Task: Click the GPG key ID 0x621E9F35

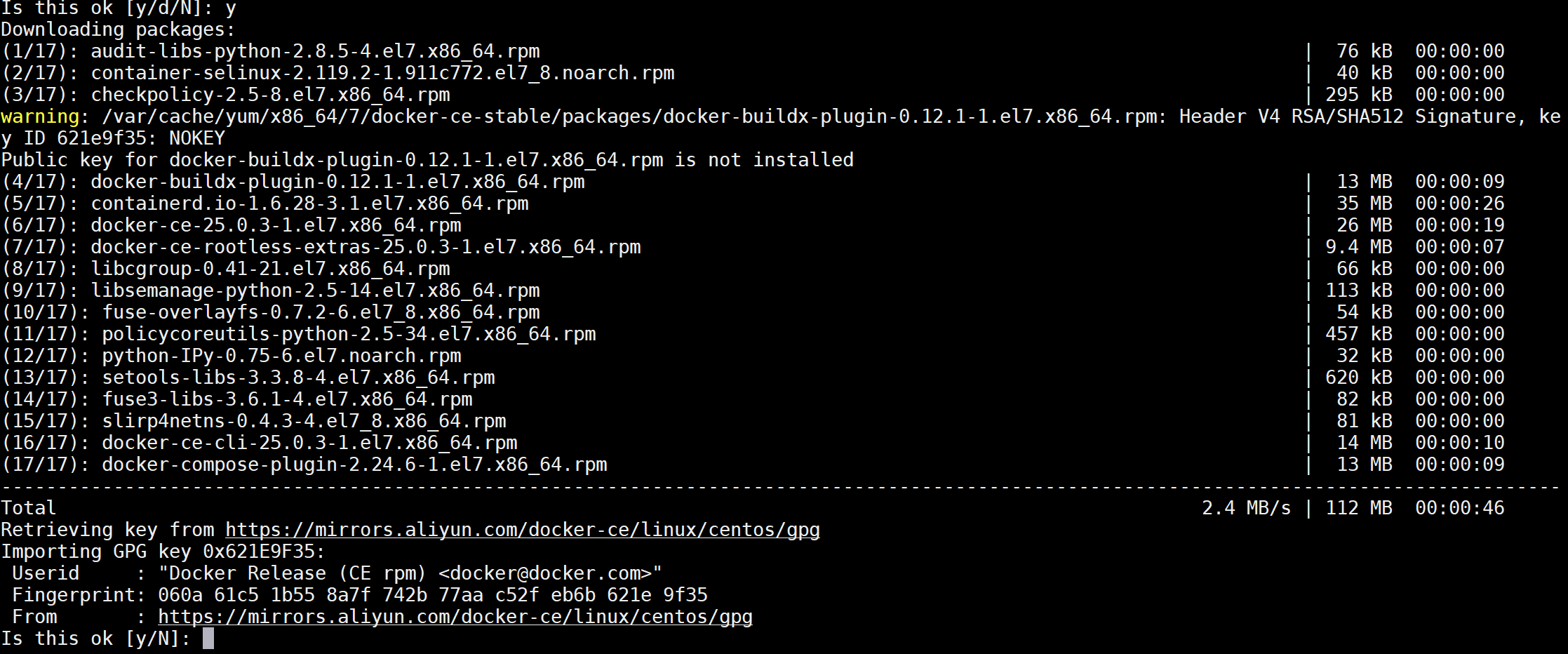Action: pyautogui.click(x=259, y=552)
